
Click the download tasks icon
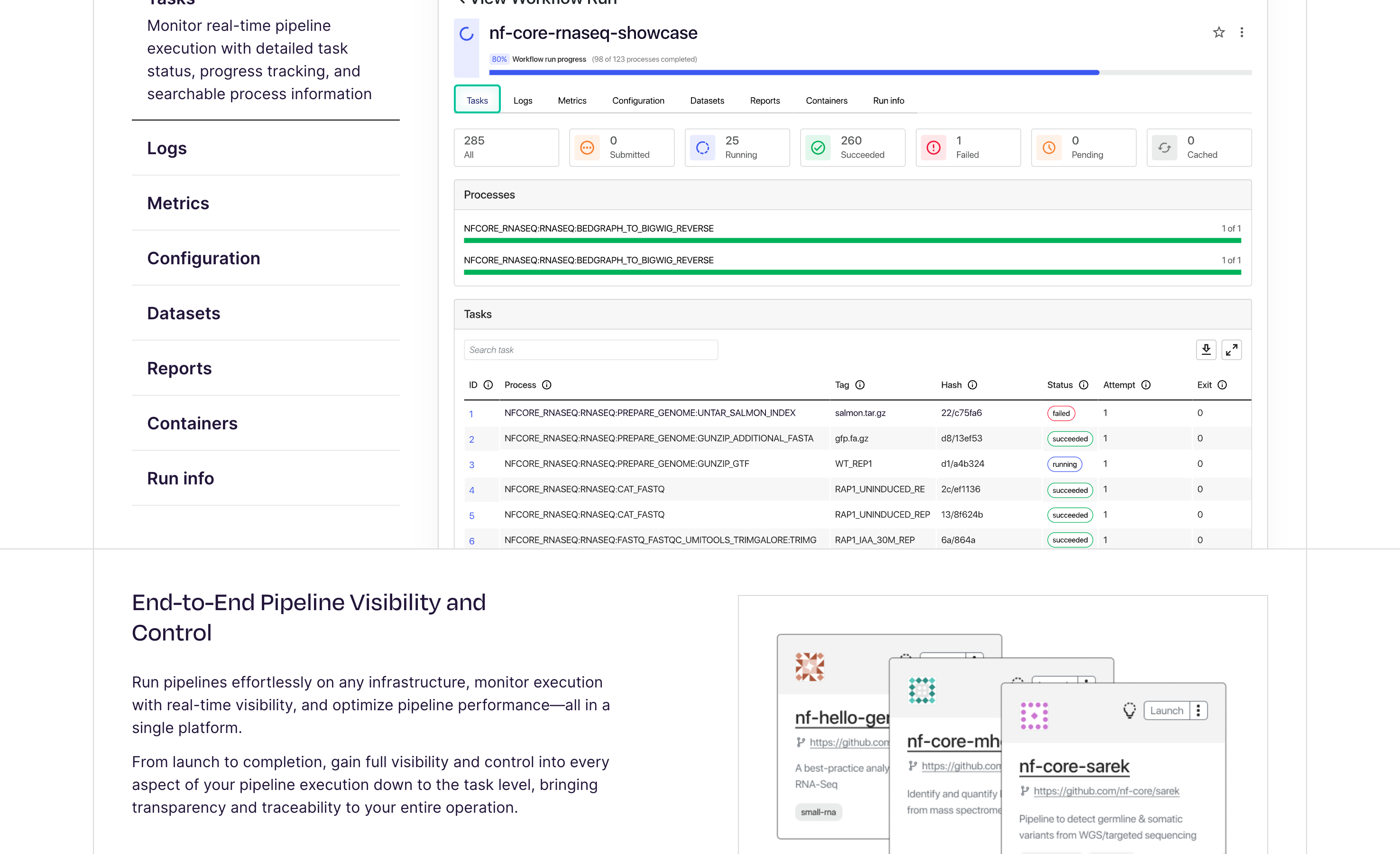(1206, 350)
